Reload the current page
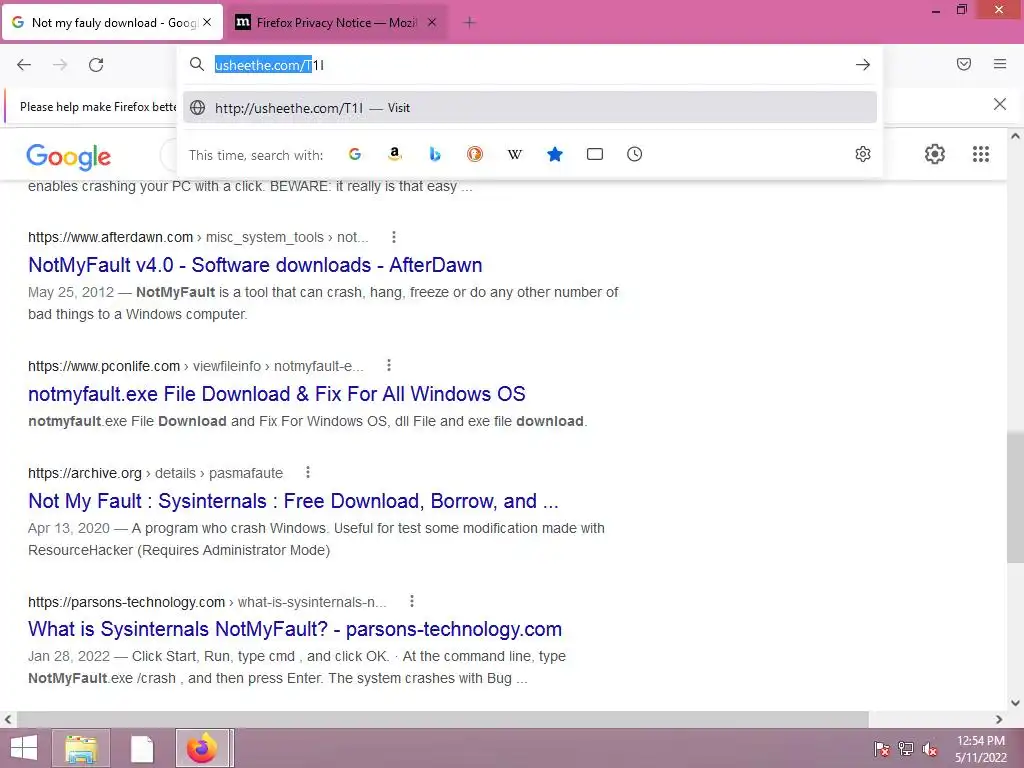This screenshot has height=768, width=1024. [x=96, y=65]
